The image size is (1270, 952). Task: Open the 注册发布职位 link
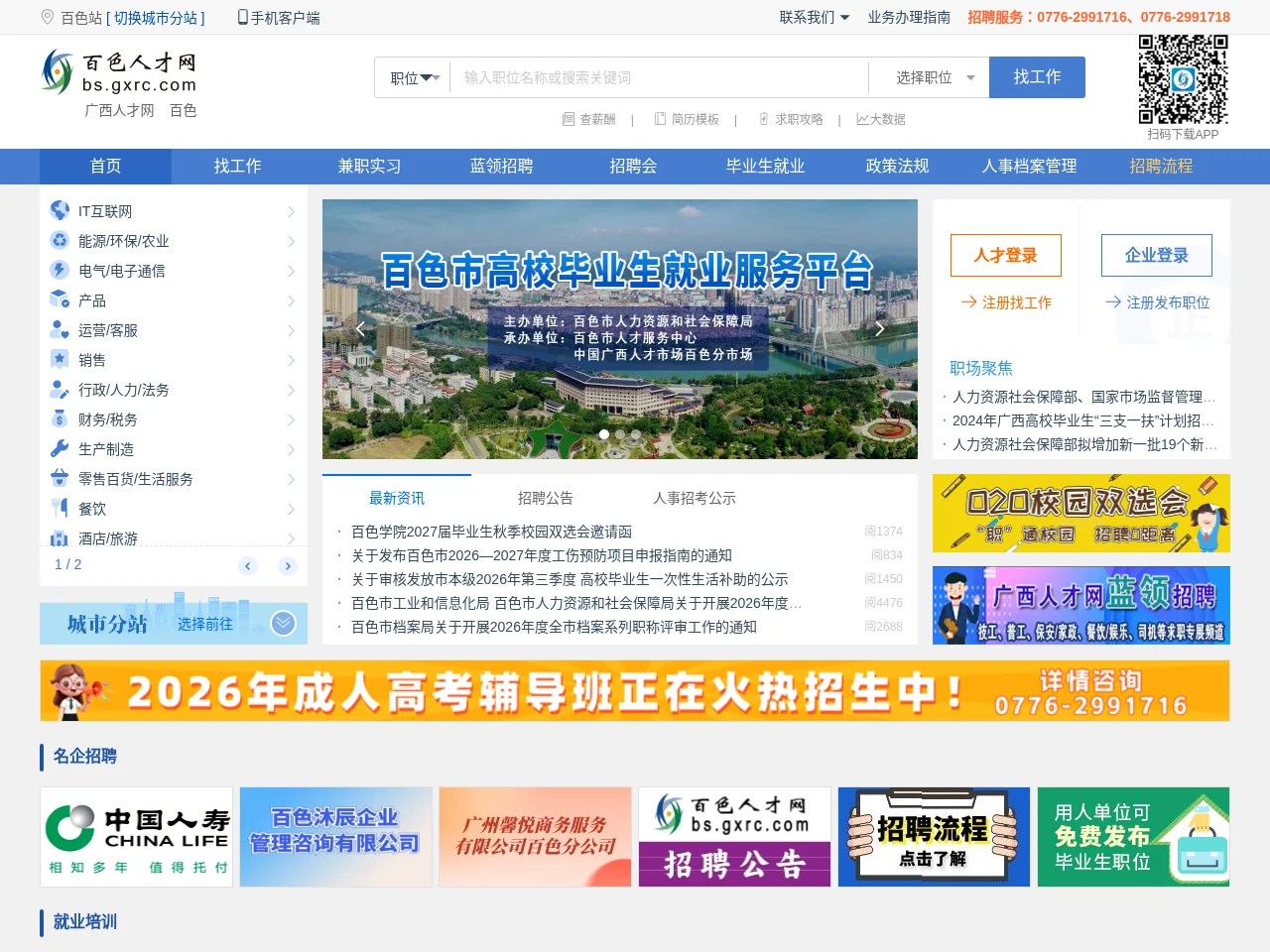(x=1158, y=302)
